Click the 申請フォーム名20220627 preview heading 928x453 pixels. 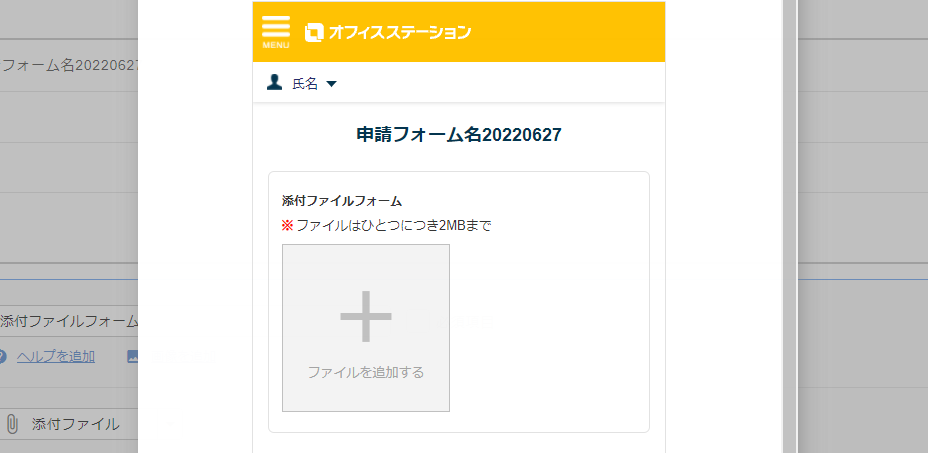coord(459,135)
